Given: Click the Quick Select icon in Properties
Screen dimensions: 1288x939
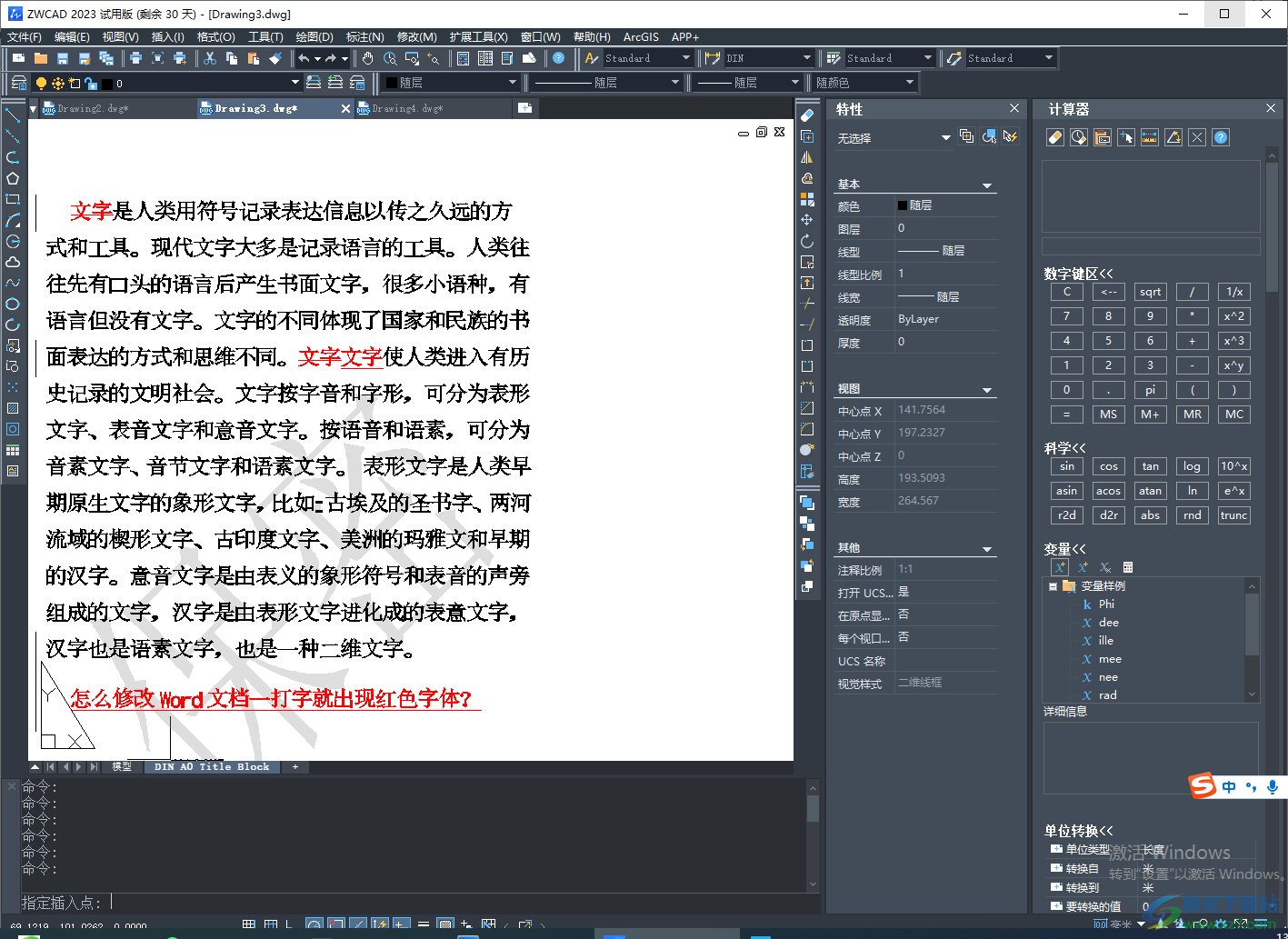Looking at the screenshot, I should coord(1011,136).
